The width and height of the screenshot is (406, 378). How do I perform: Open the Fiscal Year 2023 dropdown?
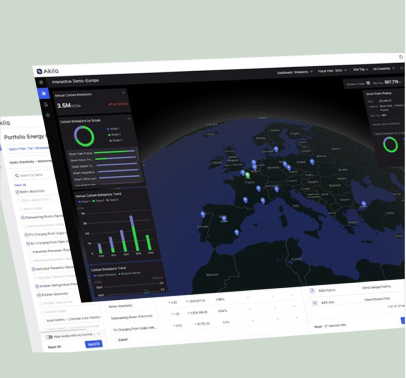coord(332,71)
